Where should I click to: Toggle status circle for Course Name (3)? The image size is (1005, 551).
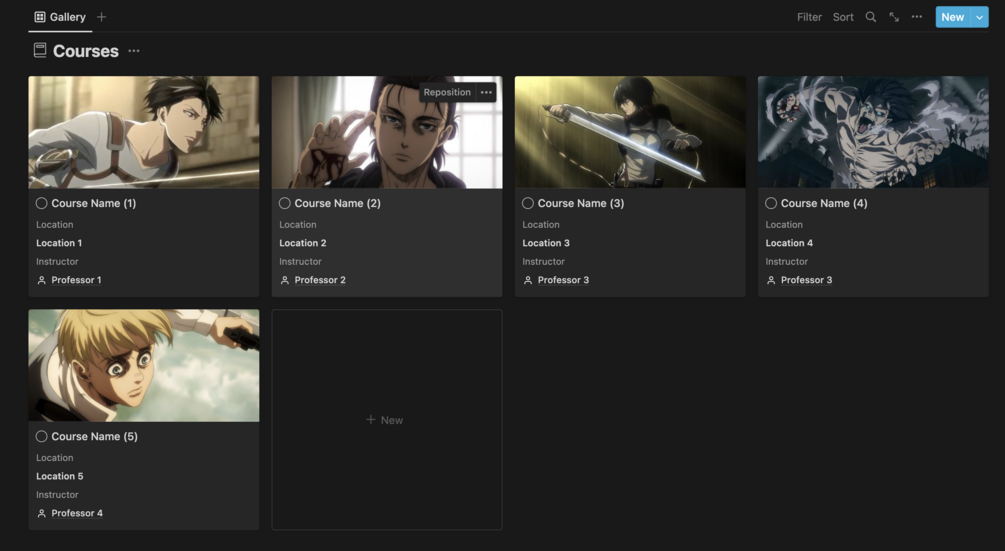point(528,203)
